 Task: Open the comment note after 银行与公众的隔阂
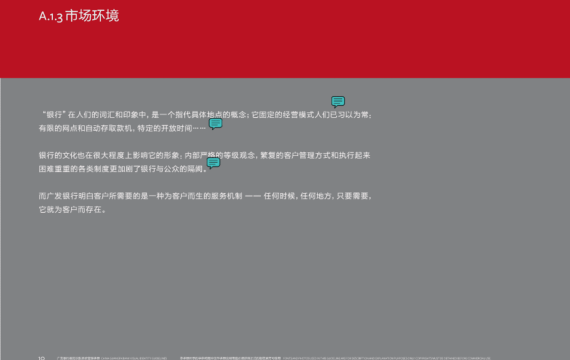[x=213, y=163]
